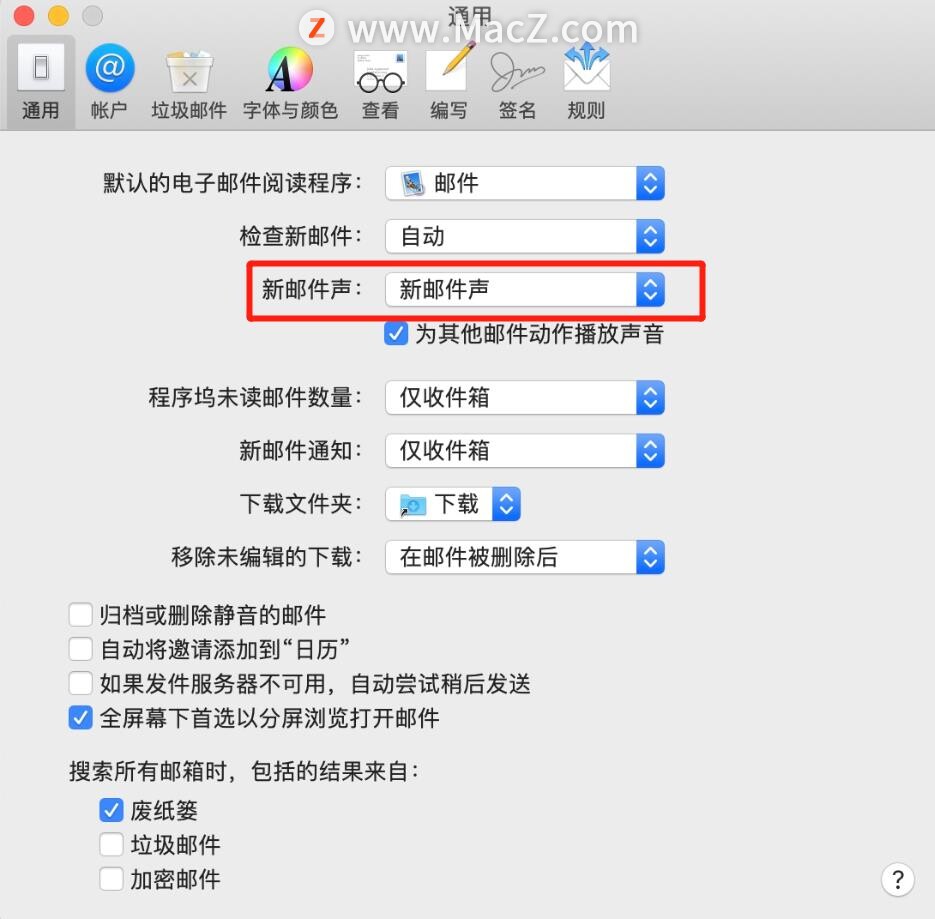Open the 通用 (General) preferences tab
Image resolution: width=935 pixels, height=919 pixels.
coord(41,82)
